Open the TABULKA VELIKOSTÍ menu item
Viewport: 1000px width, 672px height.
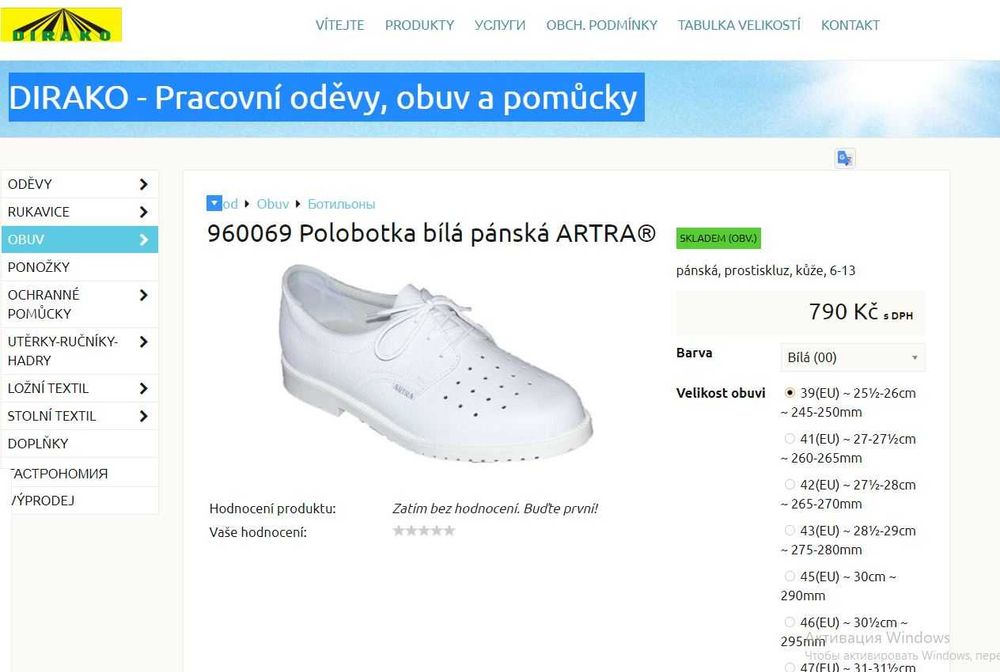739,25
